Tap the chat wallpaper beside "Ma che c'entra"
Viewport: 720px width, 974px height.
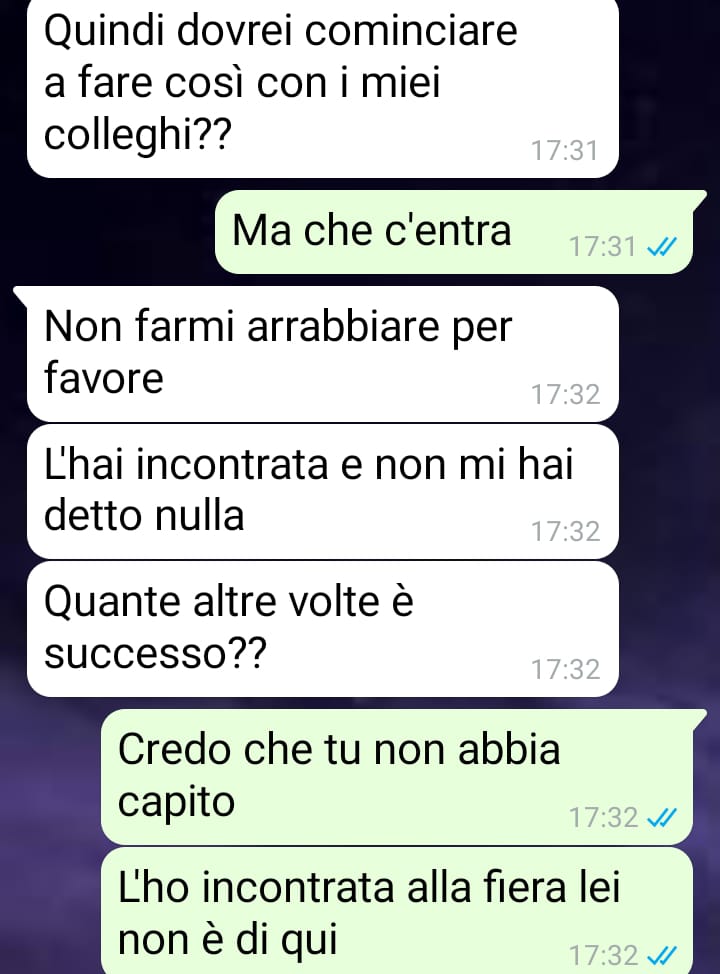coord(106,232)
